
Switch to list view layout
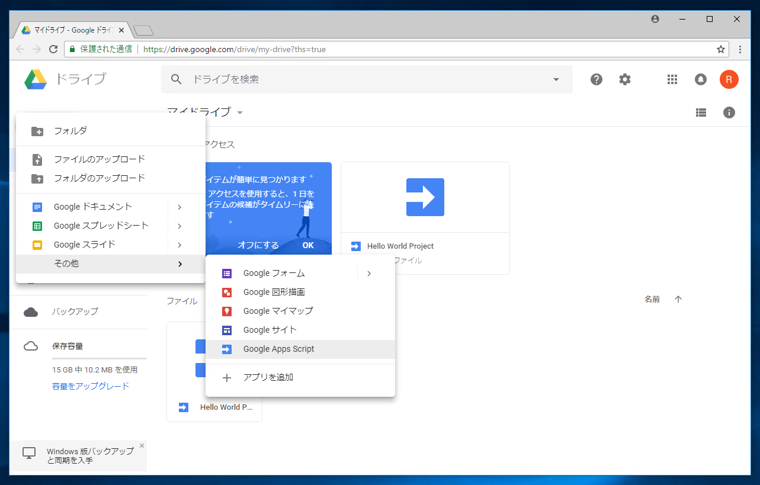(x=701, y=112)
